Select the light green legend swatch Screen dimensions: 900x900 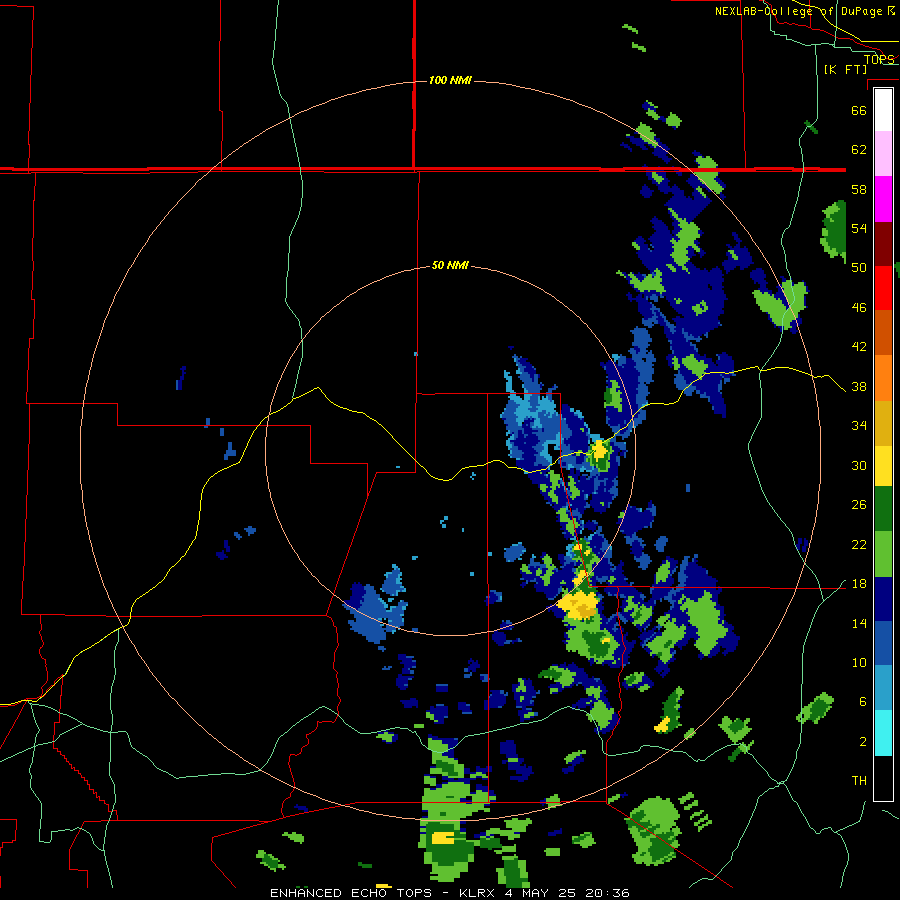(x=883, y=554)
